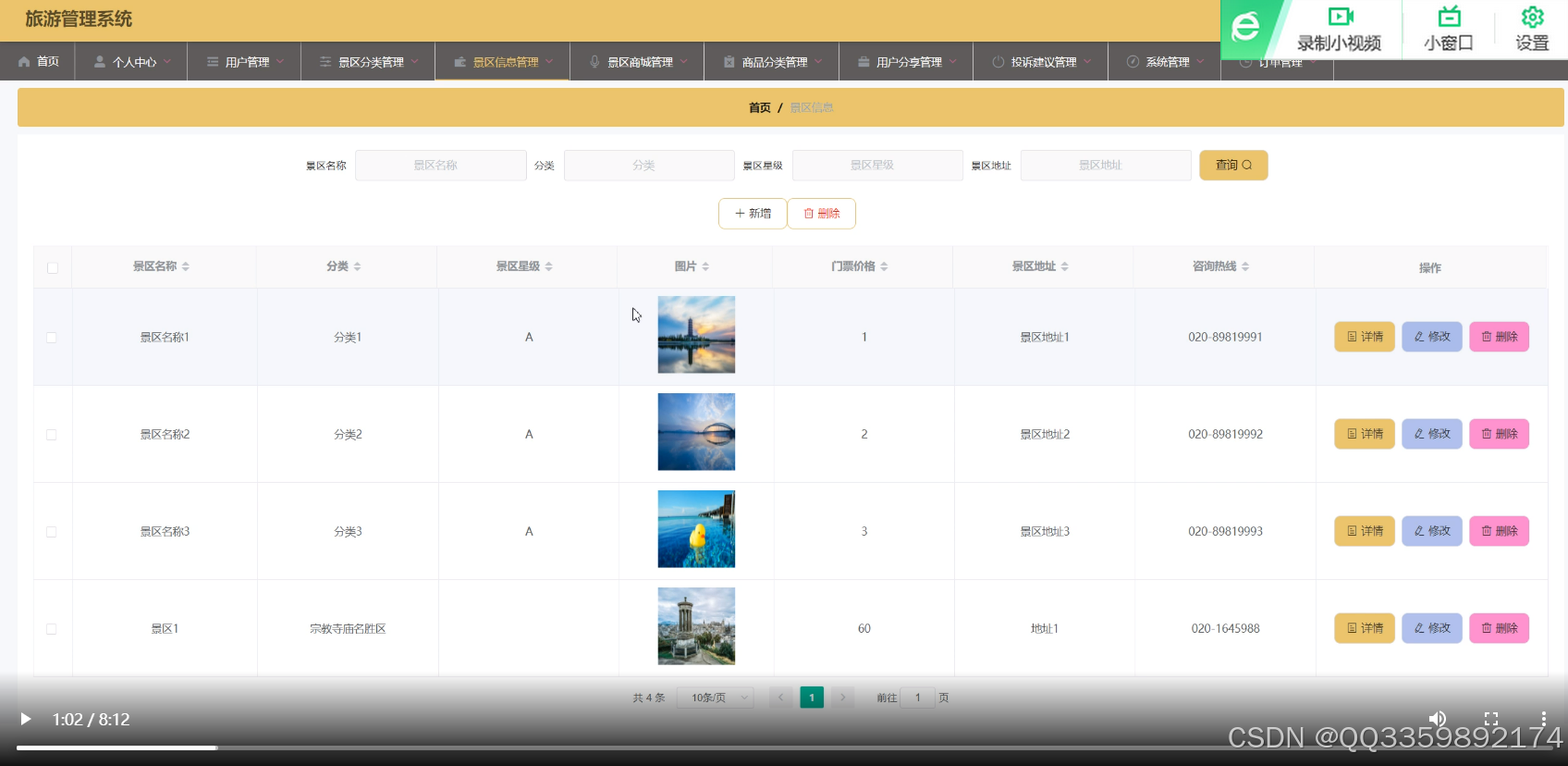Expand the 投诉建议管理 menu chevron

[x=1088, y=62]
